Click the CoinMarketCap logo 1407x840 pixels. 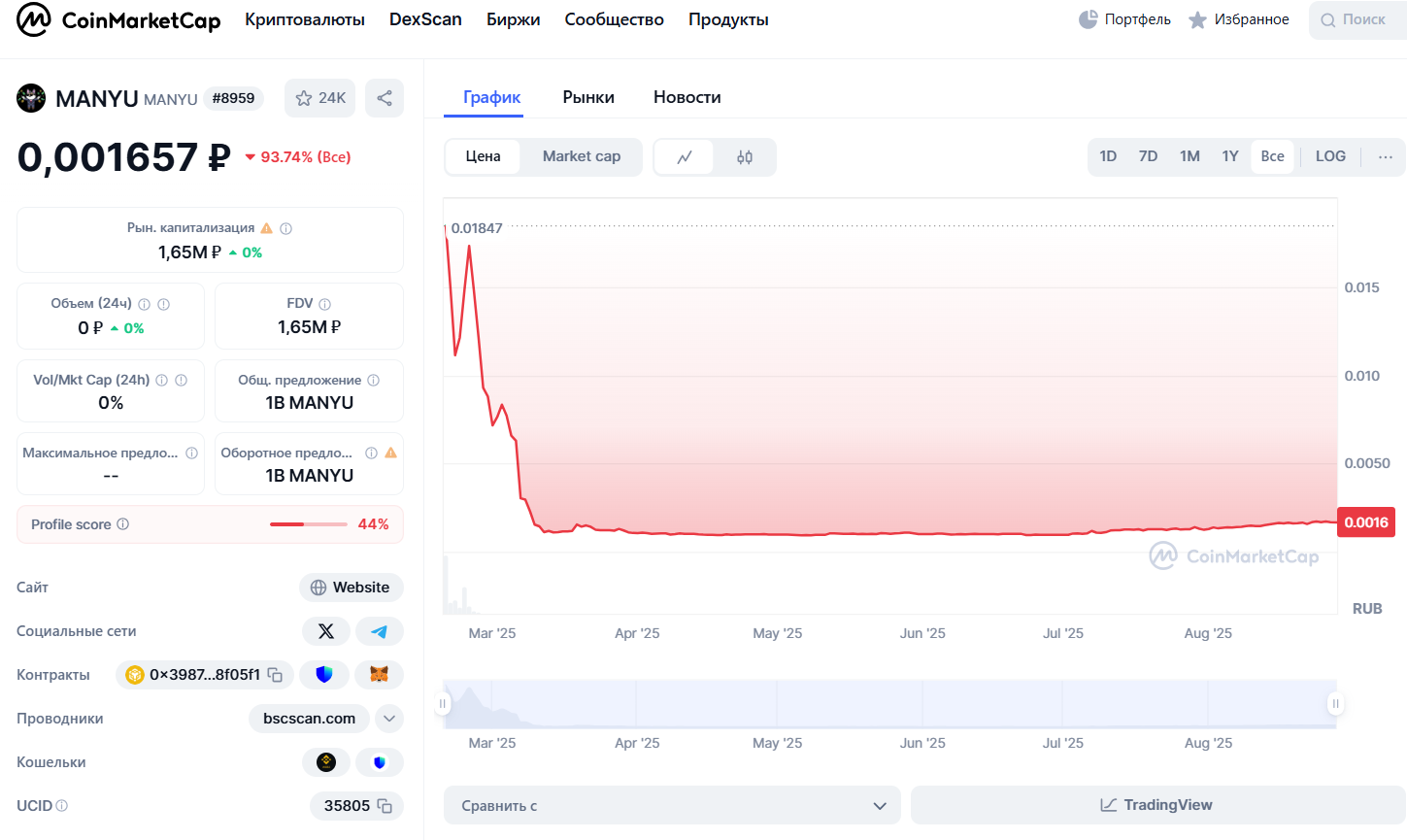pyautogui.click(x=118, y=19)
